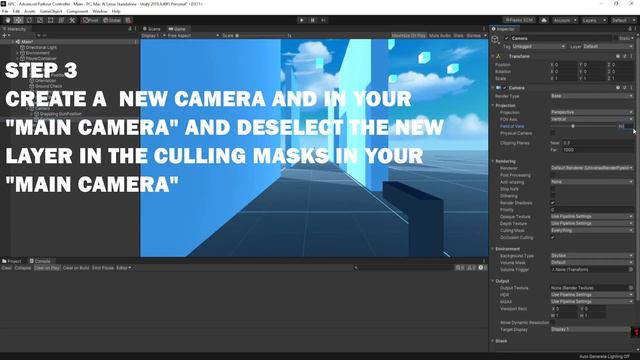640x360 pixels.
Task: Click the Play button
Action: click(302, 20)
